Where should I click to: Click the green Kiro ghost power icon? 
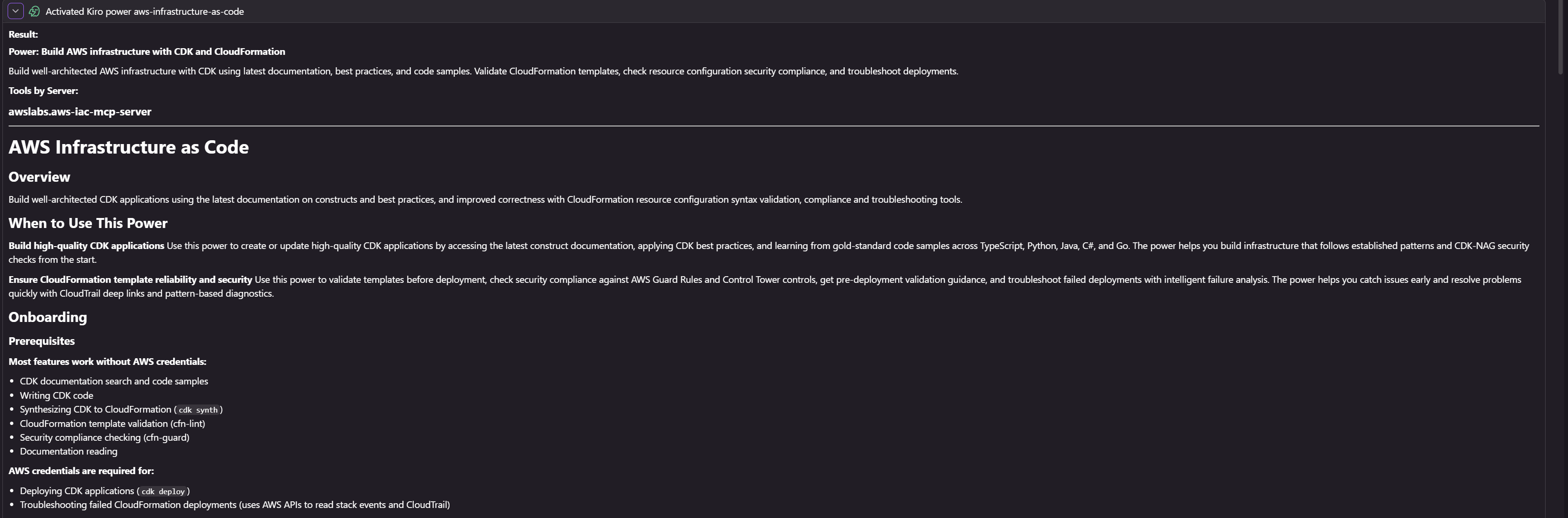(x=35, y=11)
